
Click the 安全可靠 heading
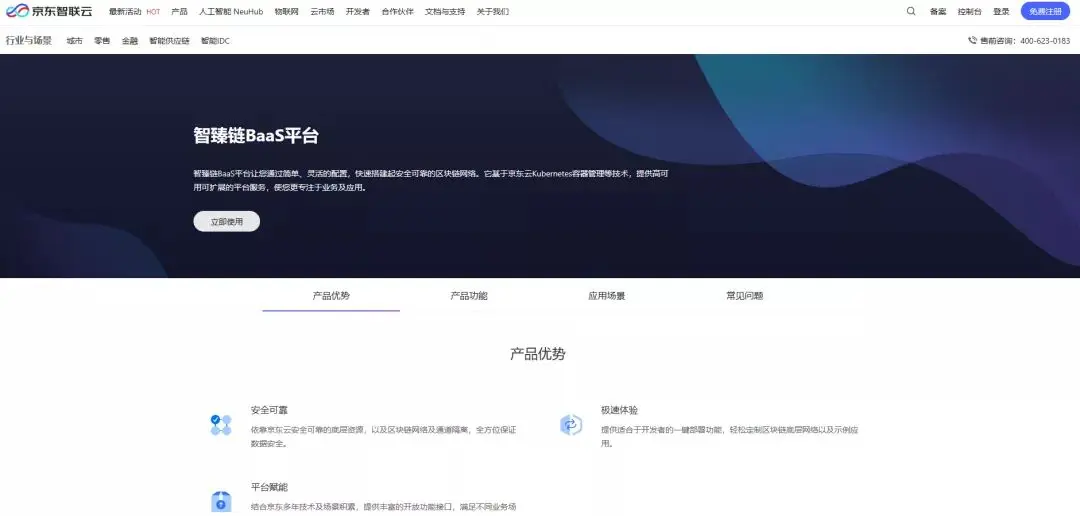[269, 410]
